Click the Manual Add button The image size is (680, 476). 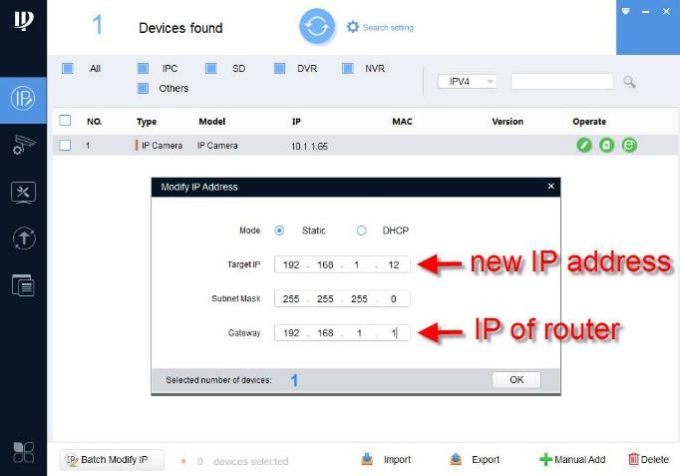572,459
